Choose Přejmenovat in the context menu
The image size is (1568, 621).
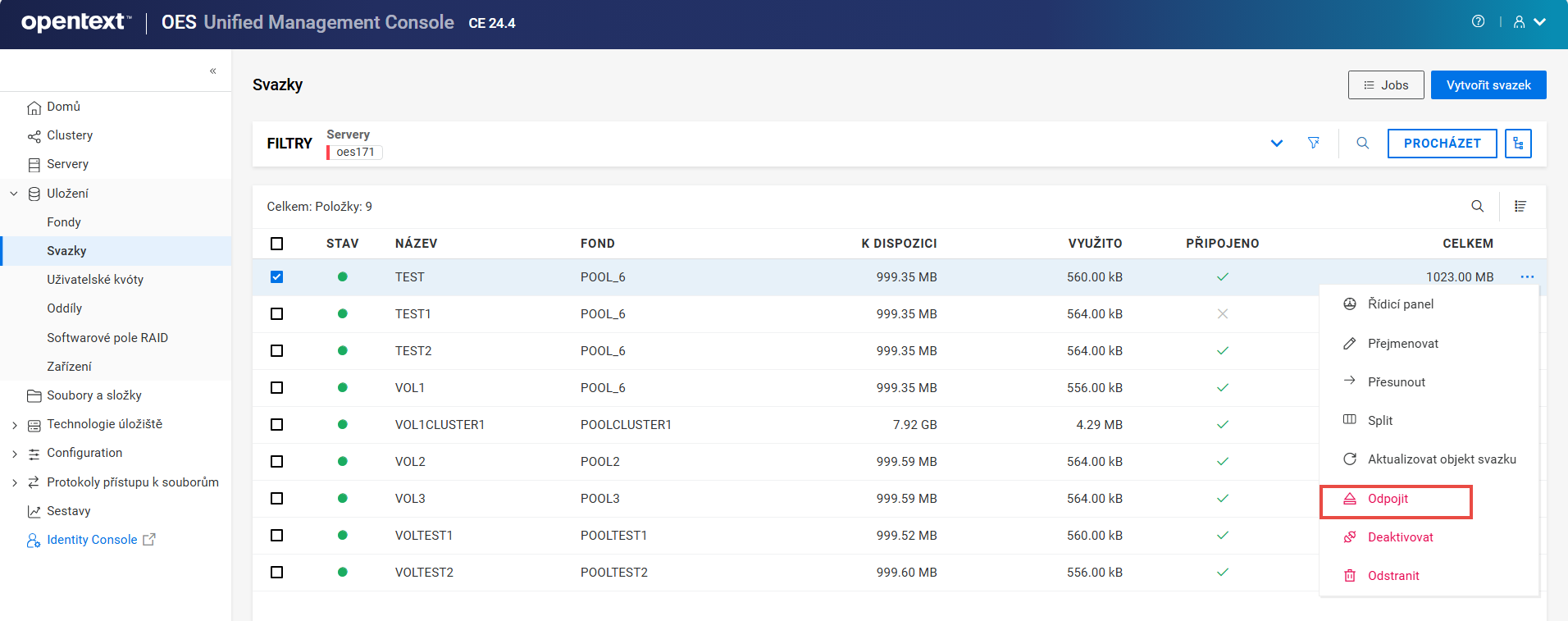[x=1402, y=344]
